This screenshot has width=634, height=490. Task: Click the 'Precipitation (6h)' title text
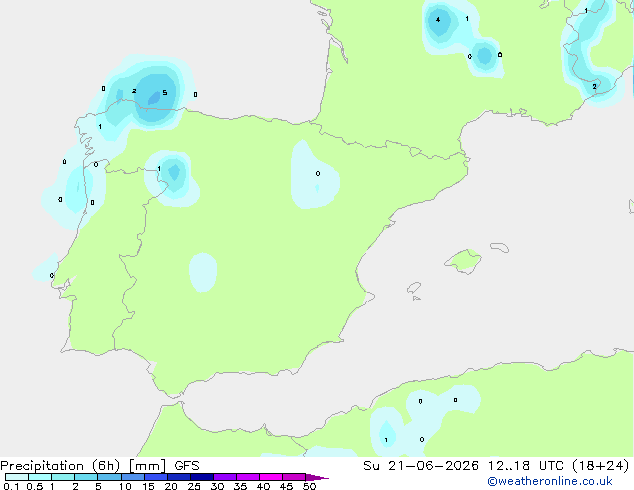(60, 466)
